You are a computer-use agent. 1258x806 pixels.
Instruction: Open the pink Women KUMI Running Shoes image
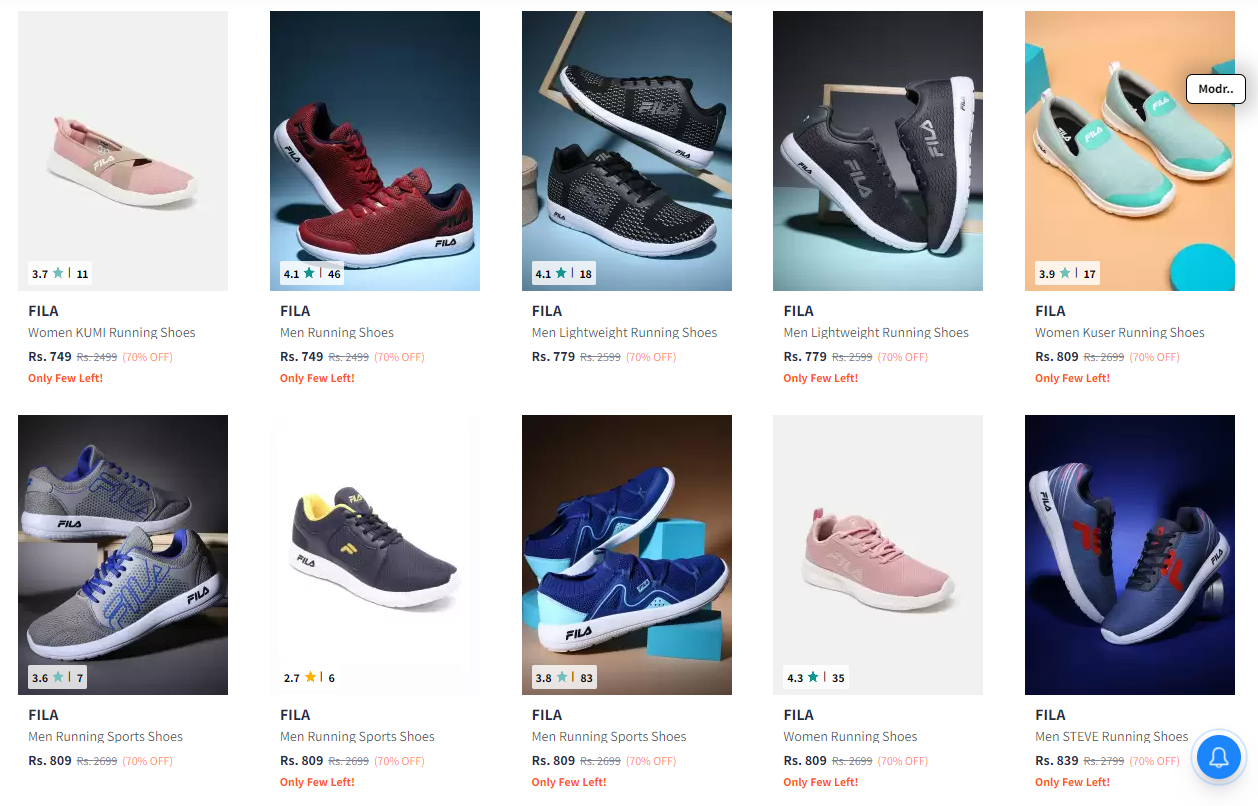[123, 151]
